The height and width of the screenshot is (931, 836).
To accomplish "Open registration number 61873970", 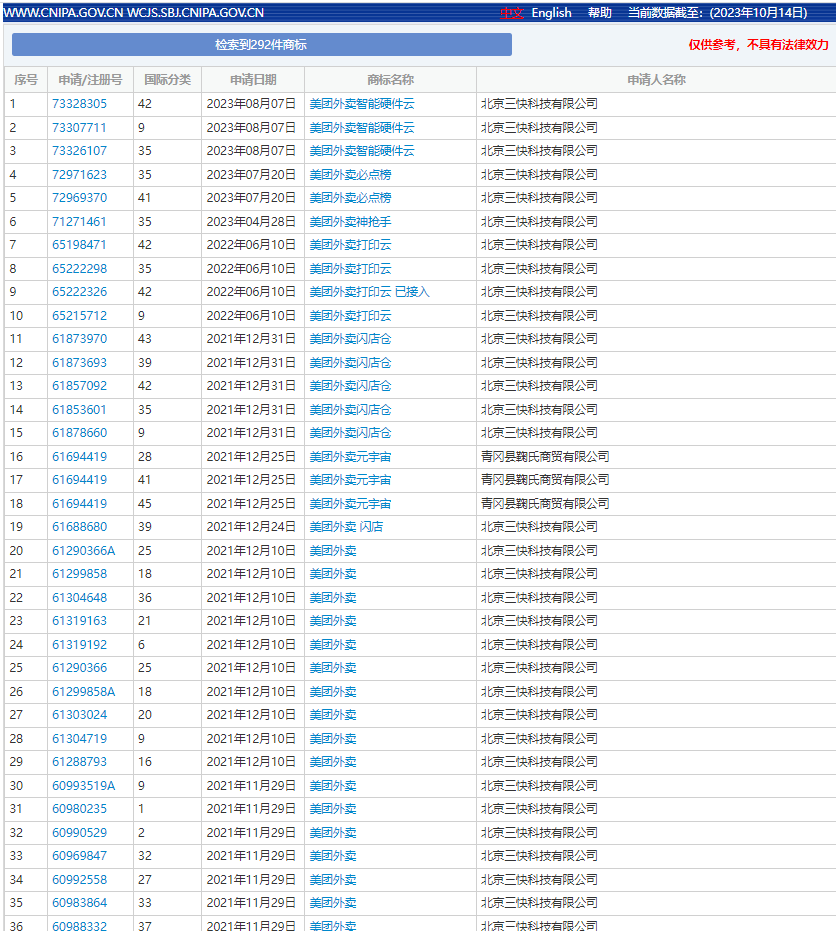I will 79,339.
